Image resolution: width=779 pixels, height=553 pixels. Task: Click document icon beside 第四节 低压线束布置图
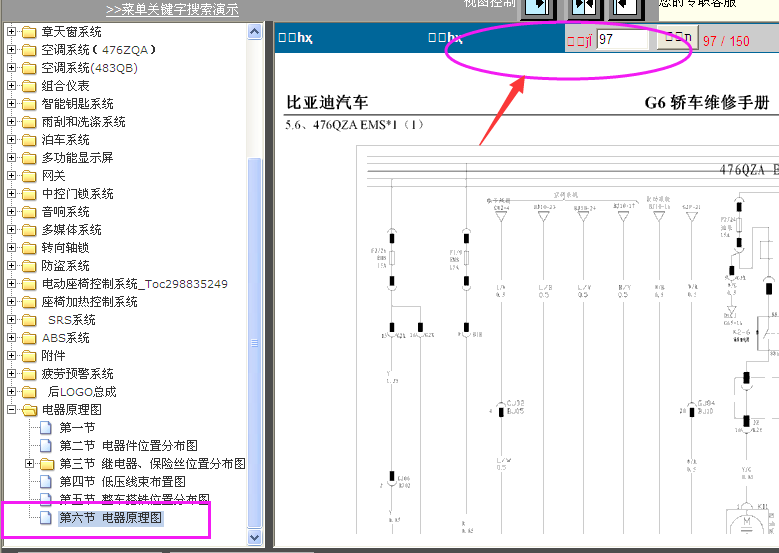[x=46, y=482]
